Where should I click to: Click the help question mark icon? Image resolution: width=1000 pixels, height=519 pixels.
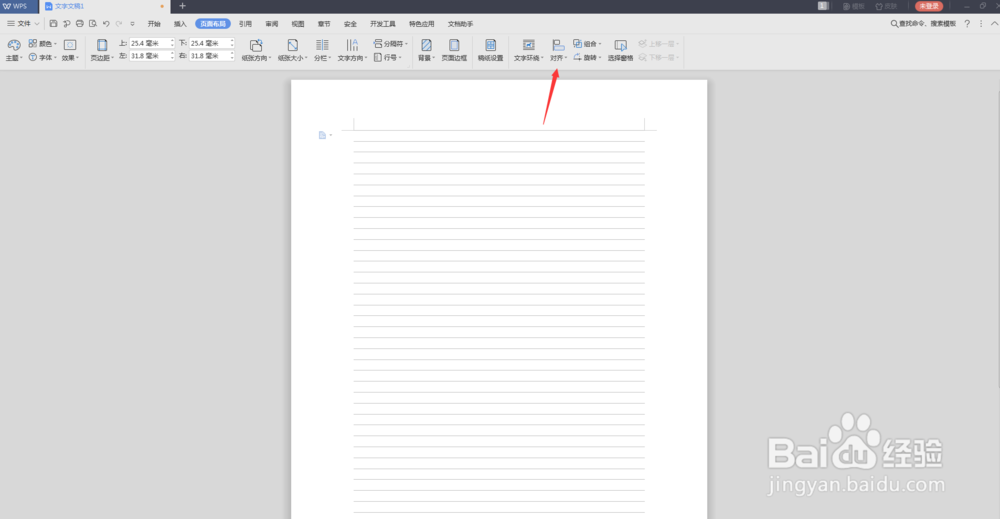[967, 24]
